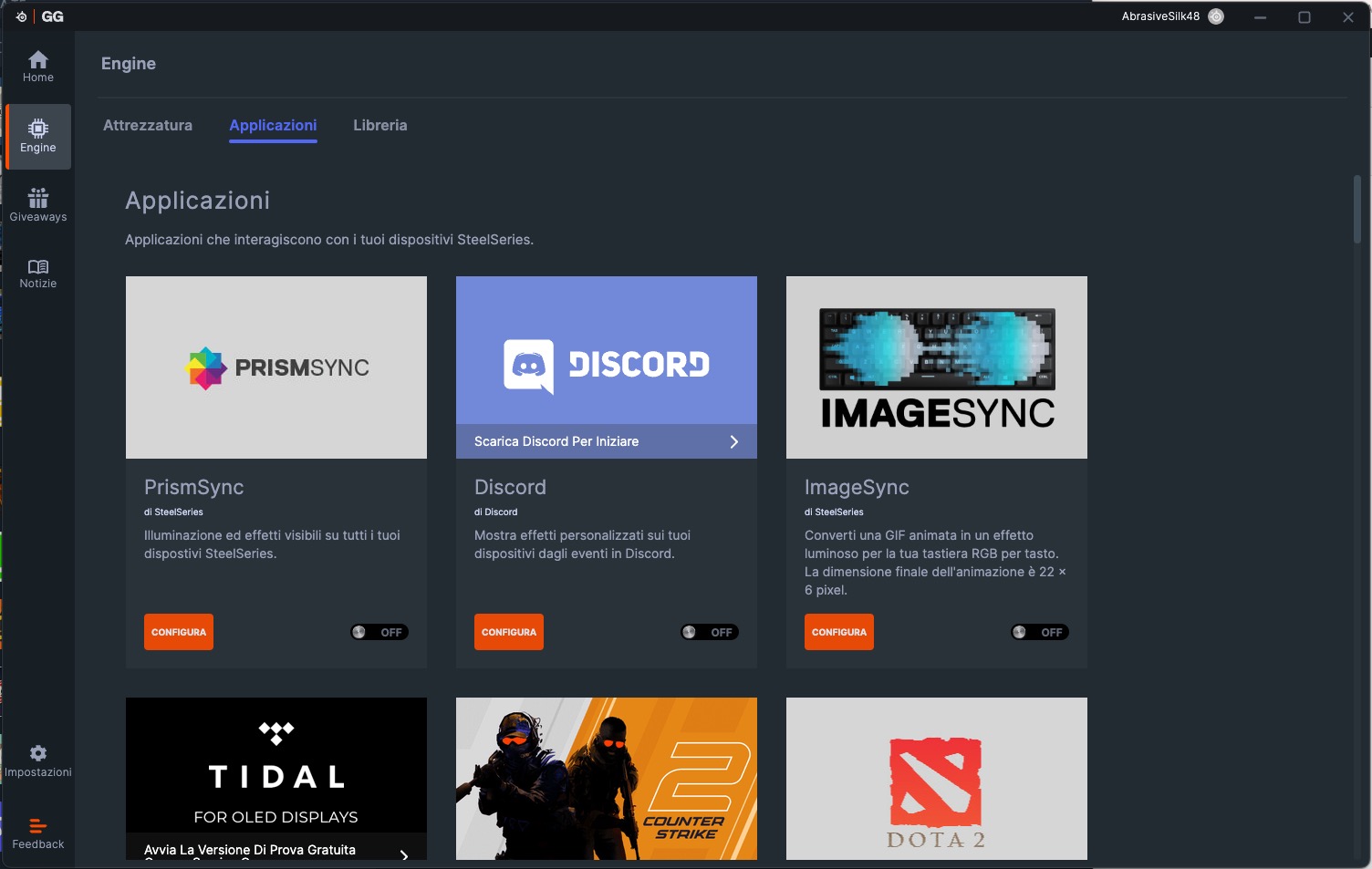Enable the PrismSync toggle switch
Image resolution: width=1372 pixels, height=869 pixels.
[x=379, y=632]
